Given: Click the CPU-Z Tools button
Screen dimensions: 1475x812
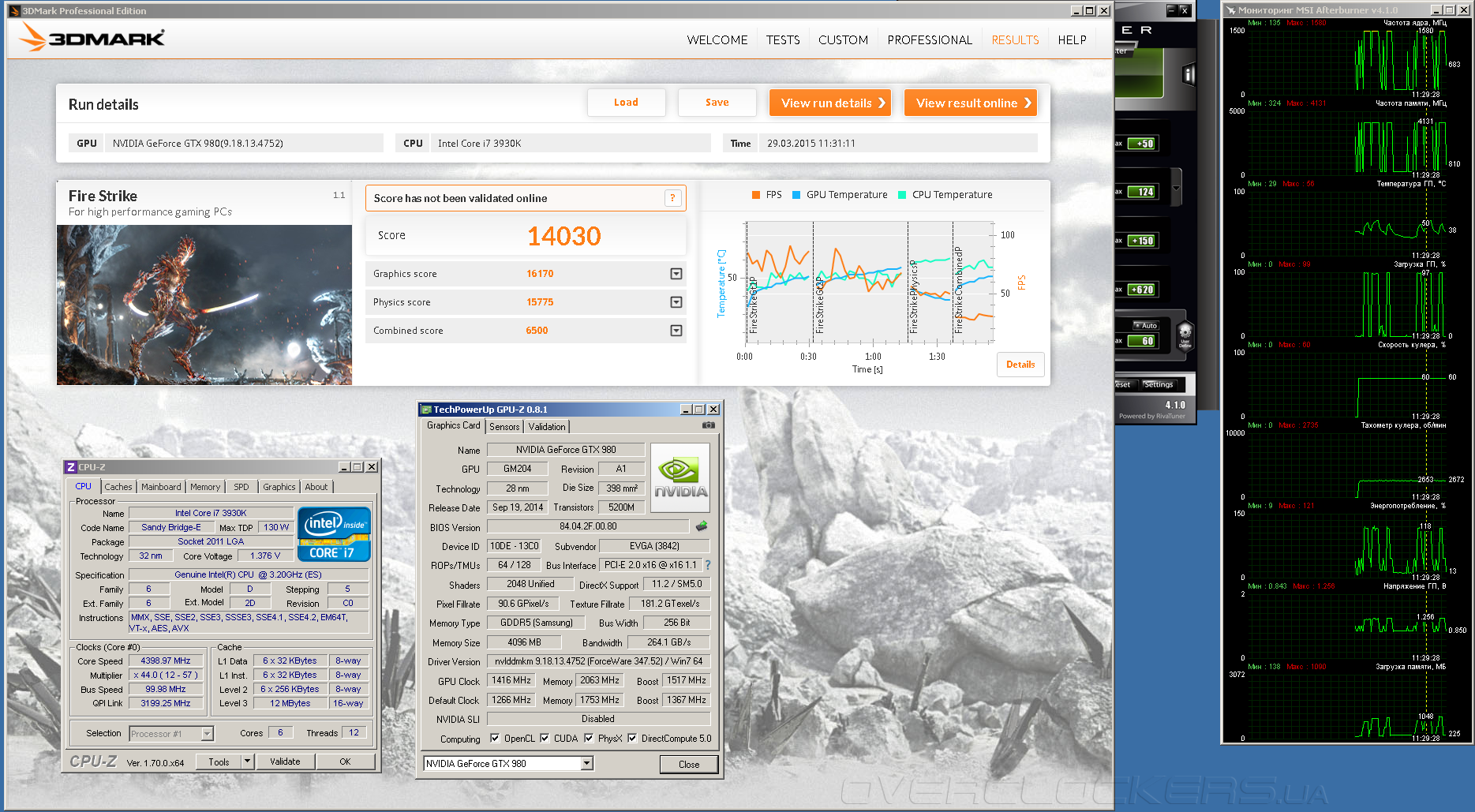Looking at the screenshot, I should [219, 761].
